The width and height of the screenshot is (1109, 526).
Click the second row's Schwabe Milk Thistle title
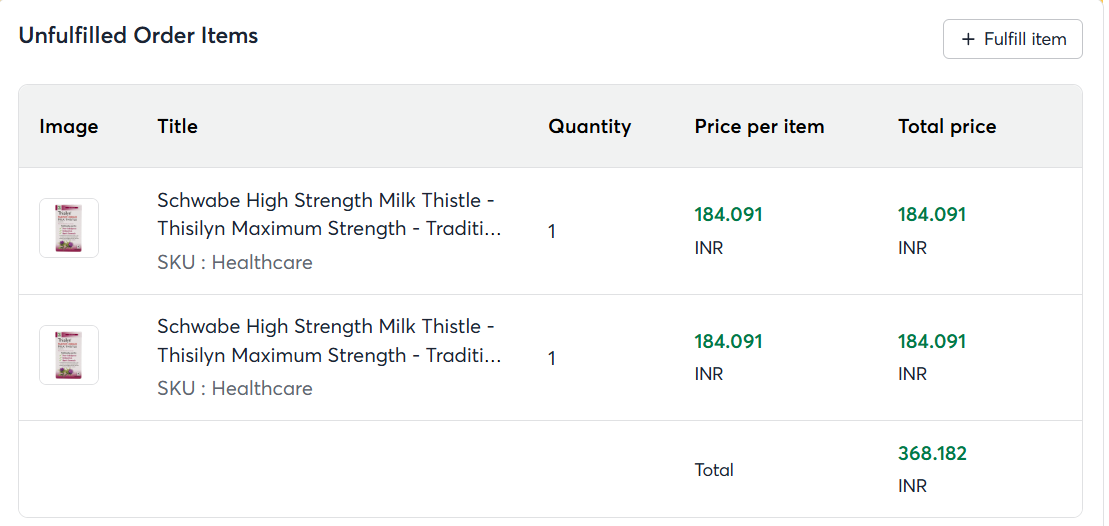328,341
